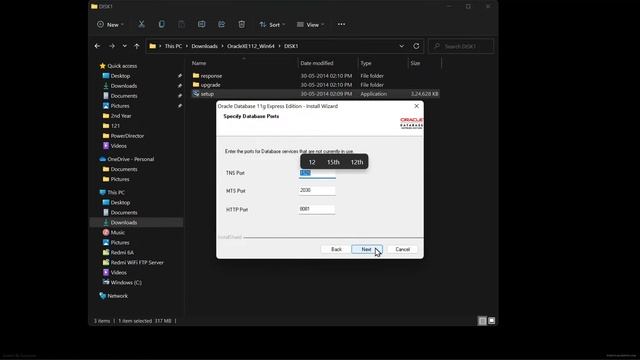Open Pictures under Quick access
Image resolution: width=640 pixels, height=360 pixels.
click(x=120, y=106)
